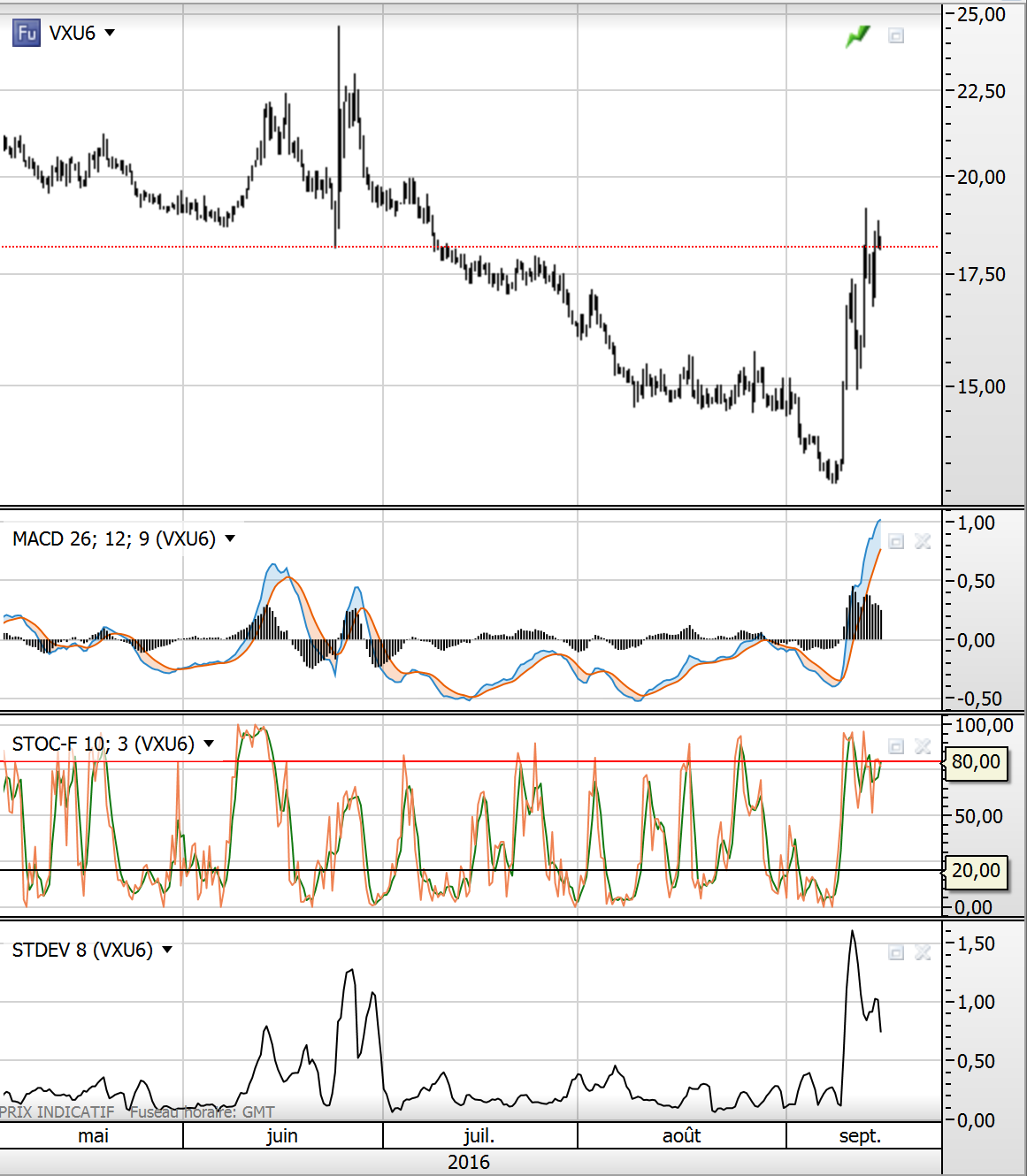
Task: Click the -0,50 value on MACD axis
Action: [979, 699]
